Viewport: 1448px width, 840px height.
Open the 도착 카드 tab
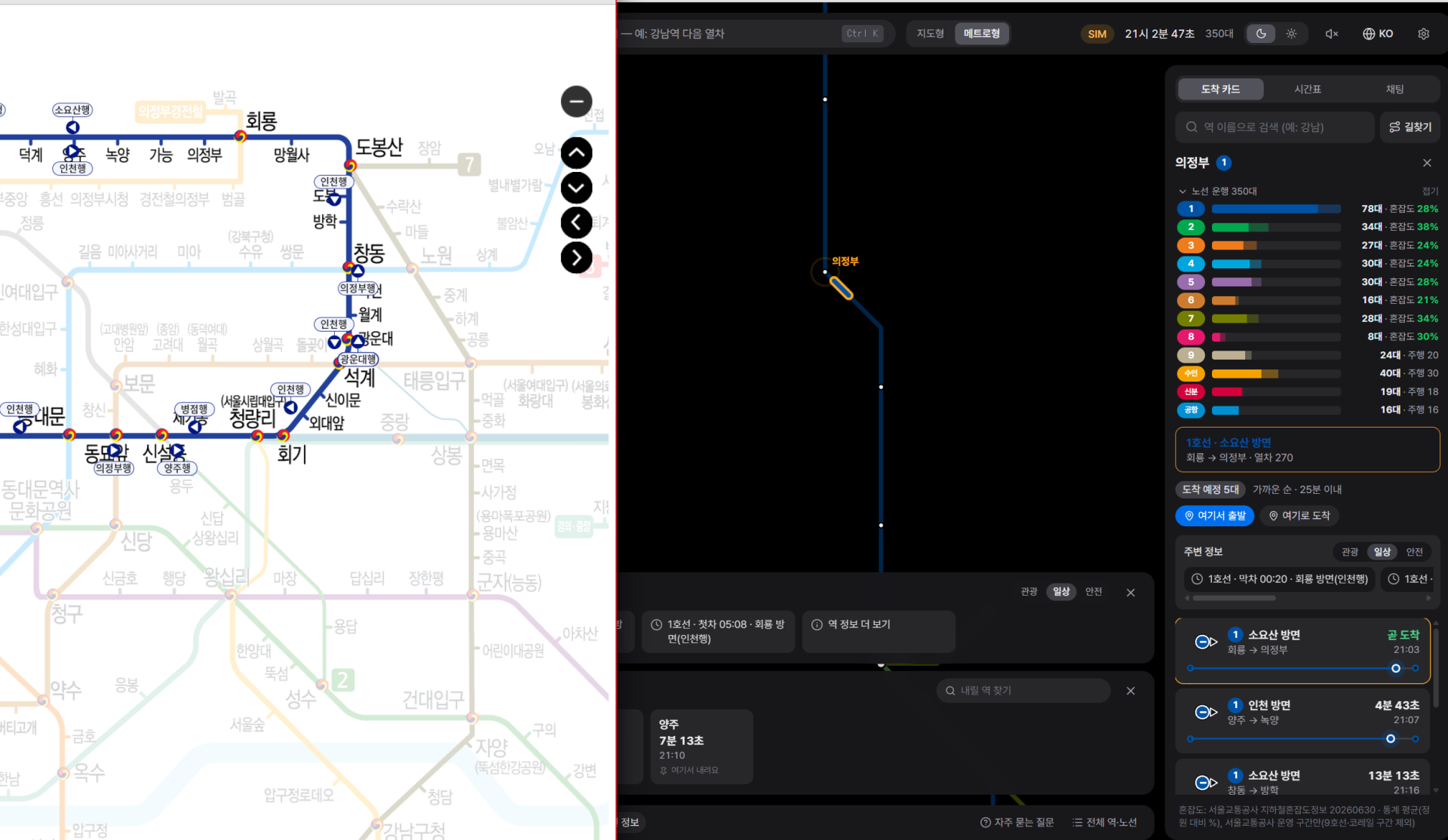coord(1220,89)
